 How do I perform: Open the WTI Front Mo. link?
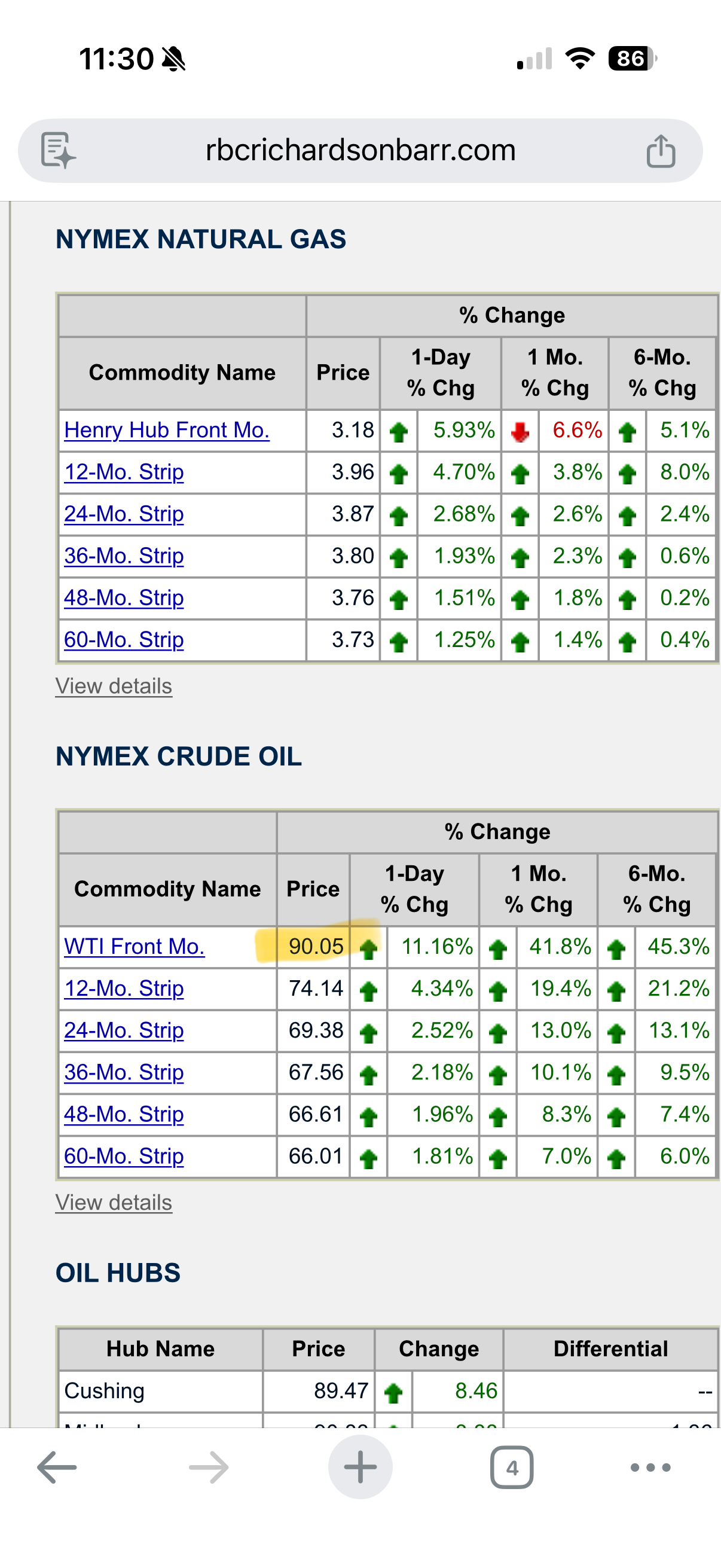[x=135, y=947]
